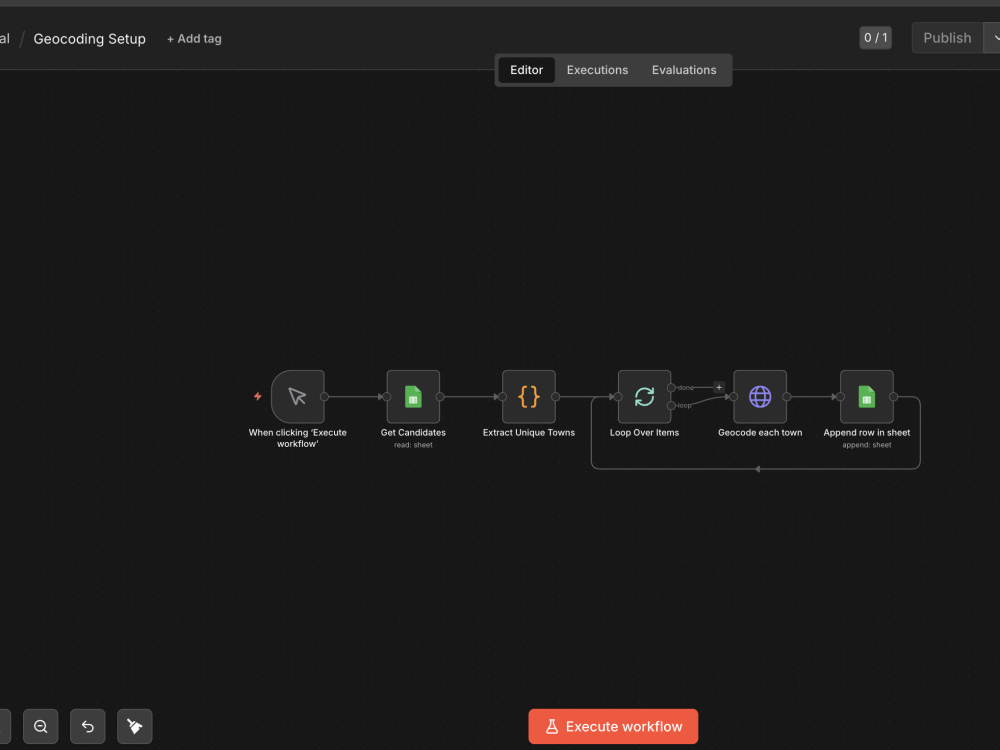The height and width of the screenshot is (750, 1000).
Task: Open the Get Candidates Google Sheets node
Action: (x=413, y=397)
